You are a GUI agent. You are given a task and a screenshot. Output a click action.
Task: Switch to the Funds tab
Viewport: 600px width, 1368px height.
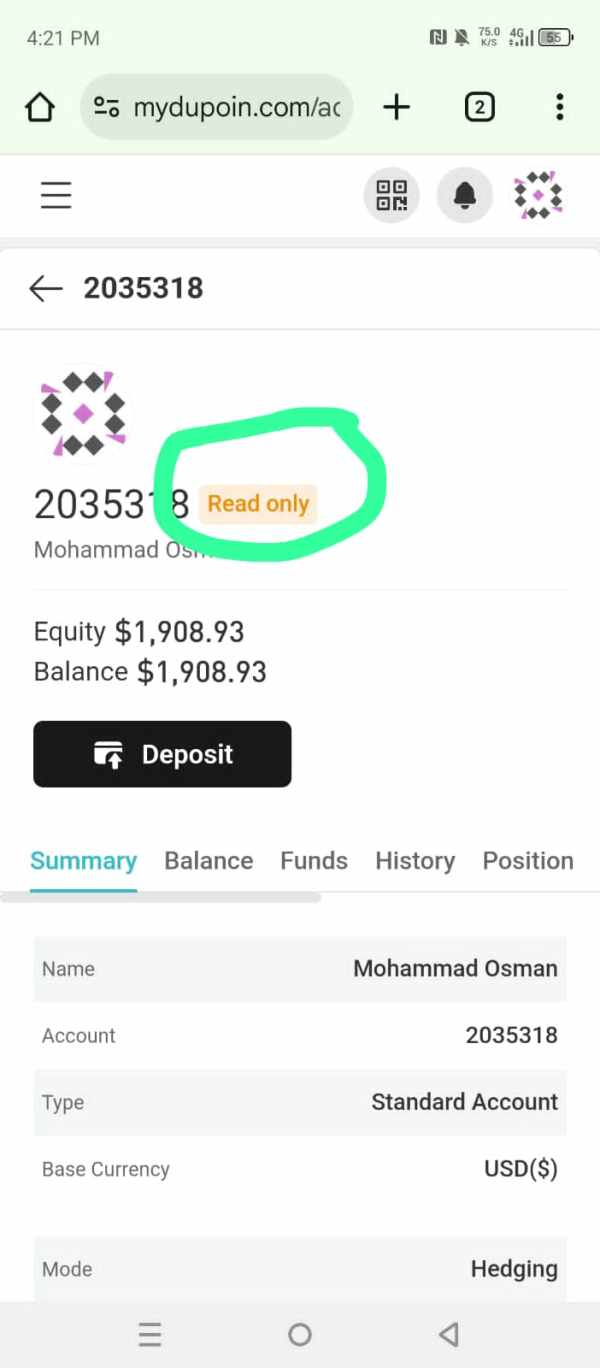click(314, 861)
